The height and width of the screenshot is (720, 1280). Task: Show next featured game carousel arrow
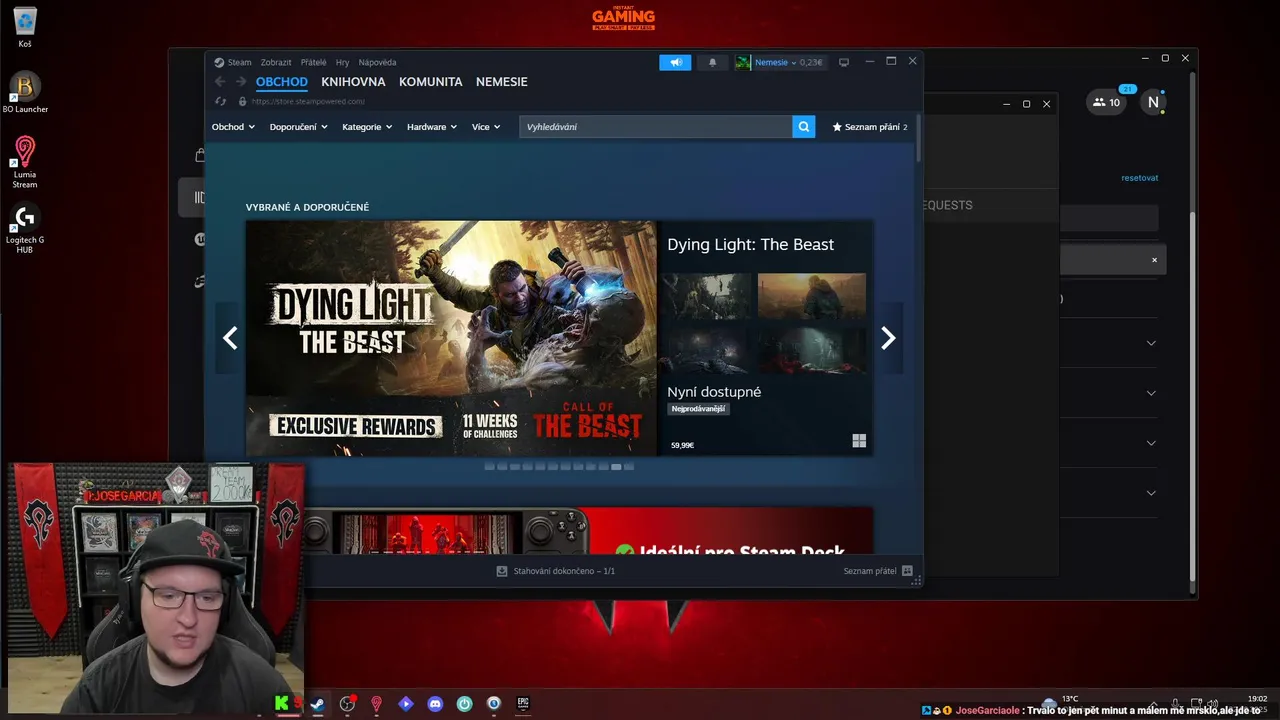click(x=888, y=338)
